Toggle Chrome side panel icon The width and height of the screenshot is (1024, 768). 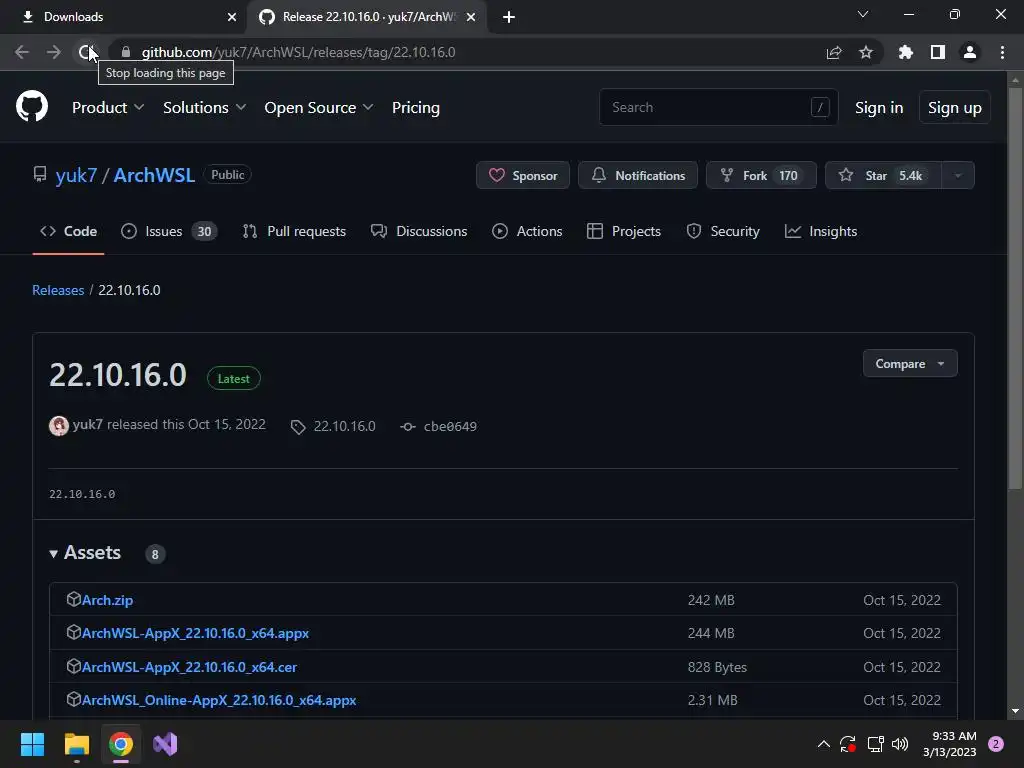coord(938,52)
